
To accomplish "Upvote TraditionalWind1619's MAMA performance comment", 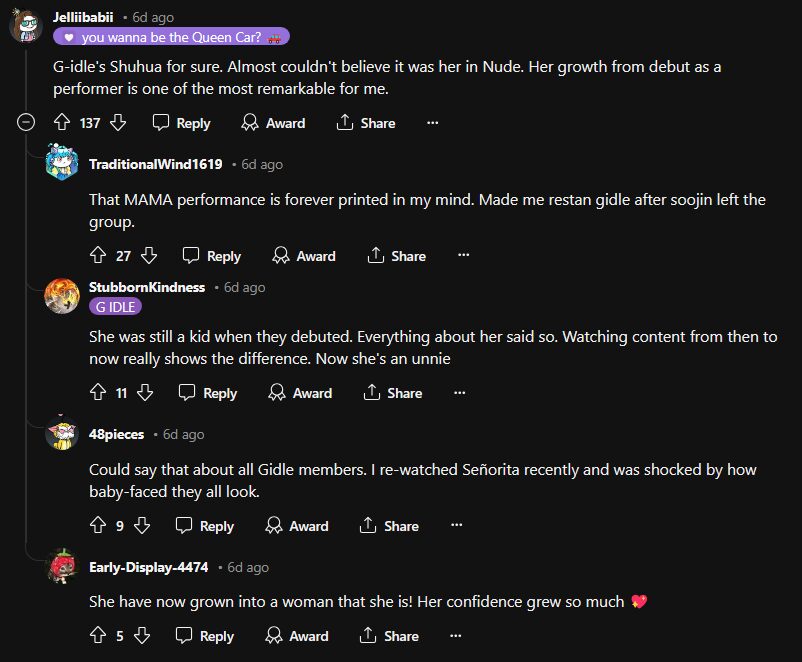I will [x=98, y=256].
